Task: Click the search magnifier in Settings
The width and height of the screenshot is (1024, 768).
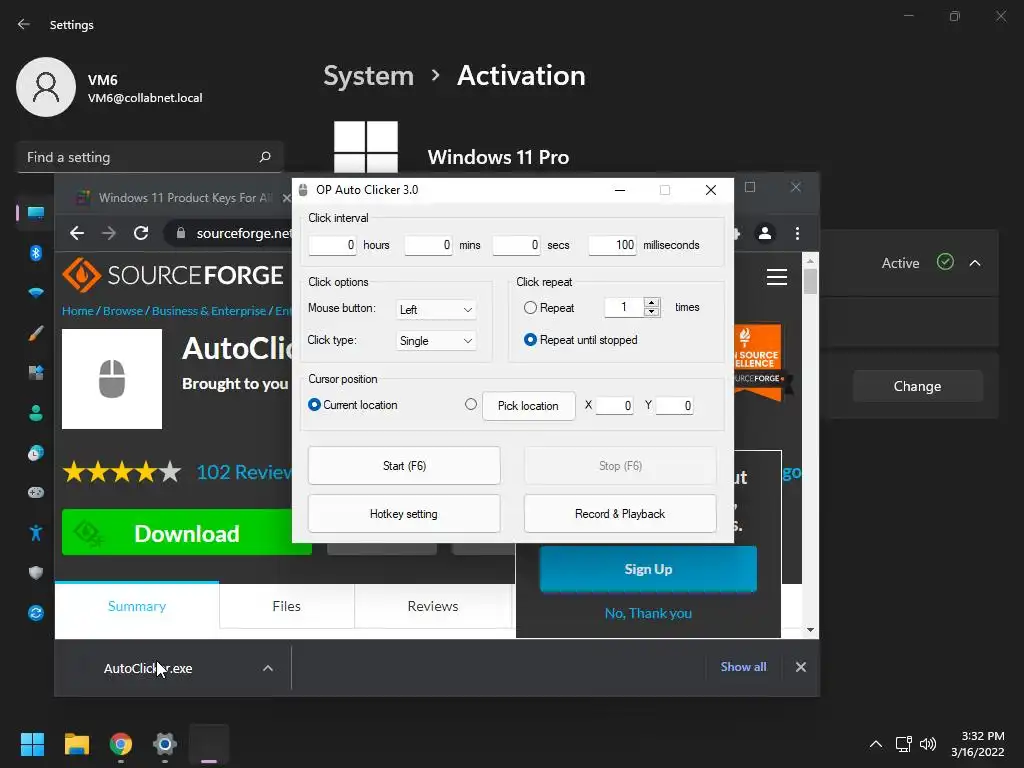Action: [265, 157]
